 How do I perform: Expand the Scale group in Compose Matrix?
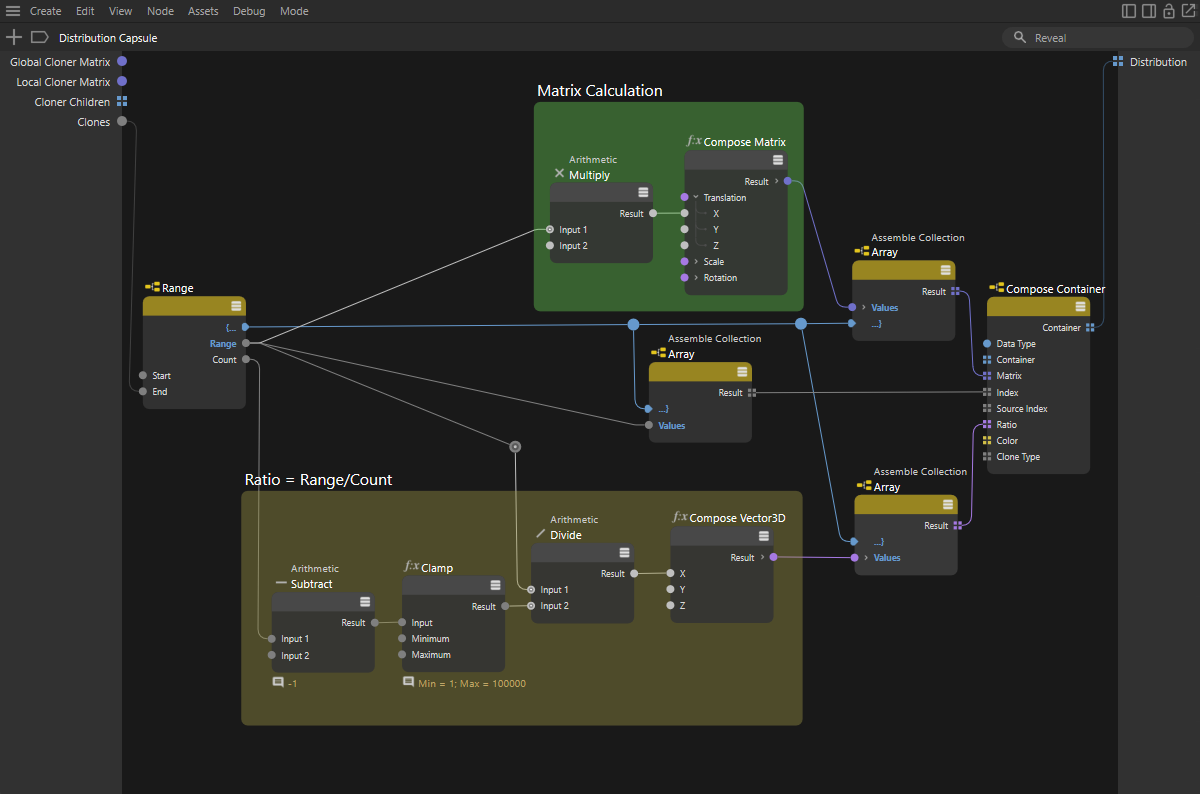(696, 262)
